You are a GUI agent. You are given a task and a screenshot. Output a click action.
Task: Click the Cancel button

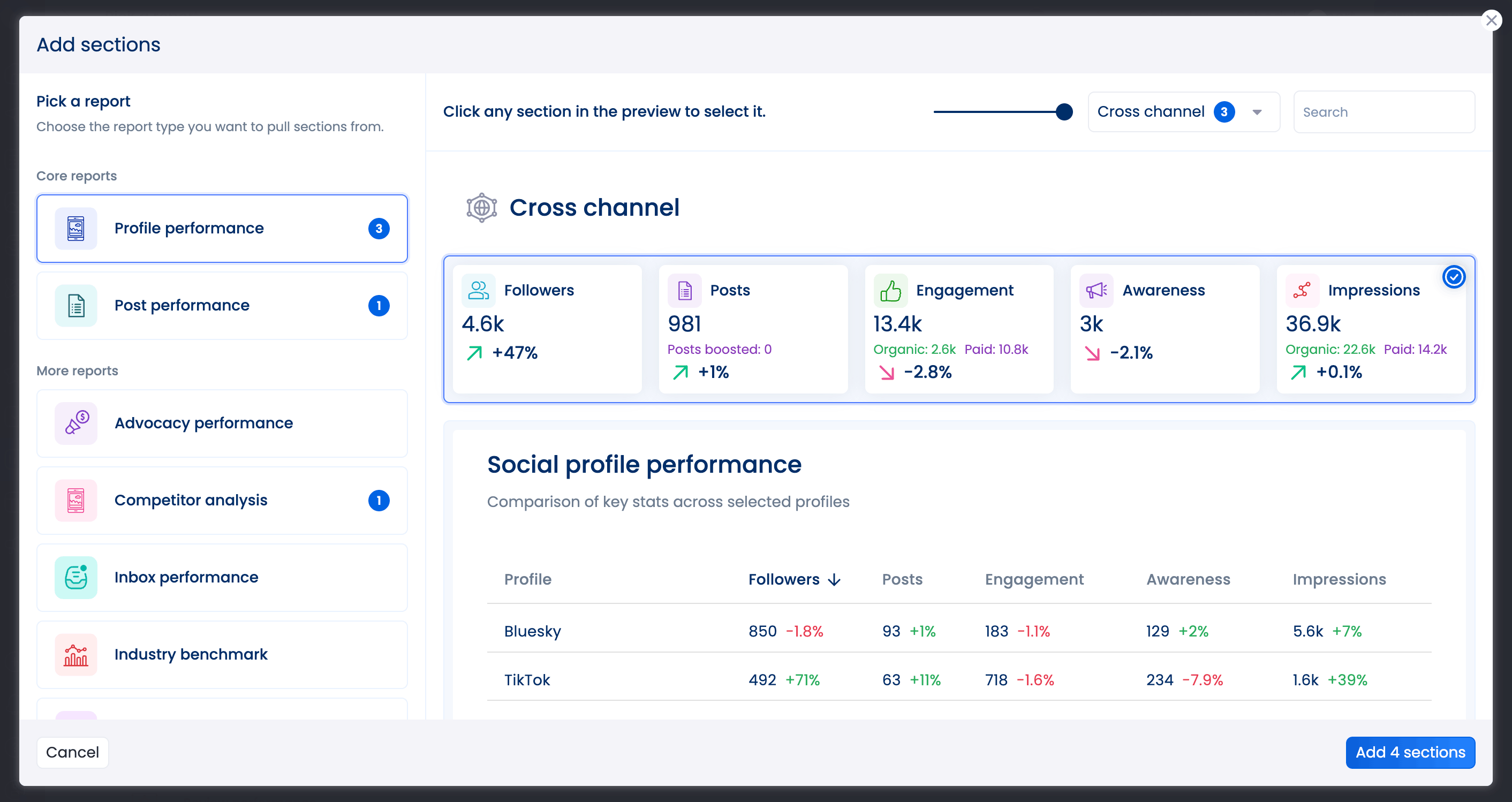(x=73, y=752)
